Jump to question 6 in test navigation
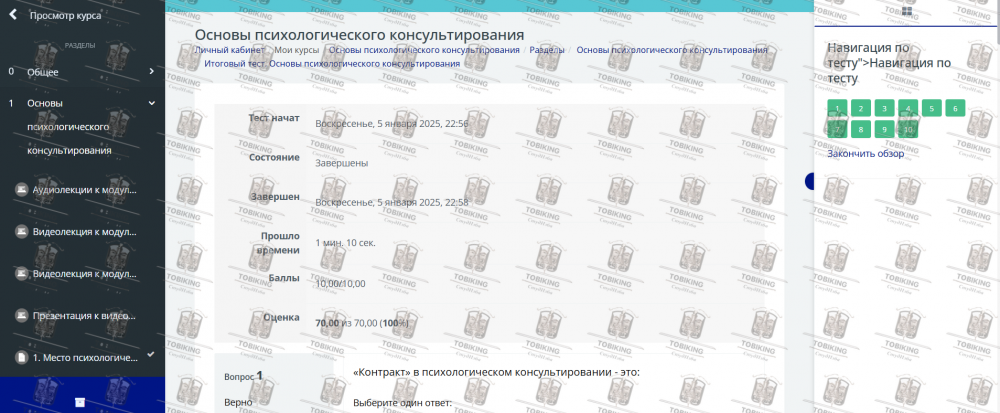Image resolution: width=1000 pixels, height=413 pixels. (x=955, y=108)
